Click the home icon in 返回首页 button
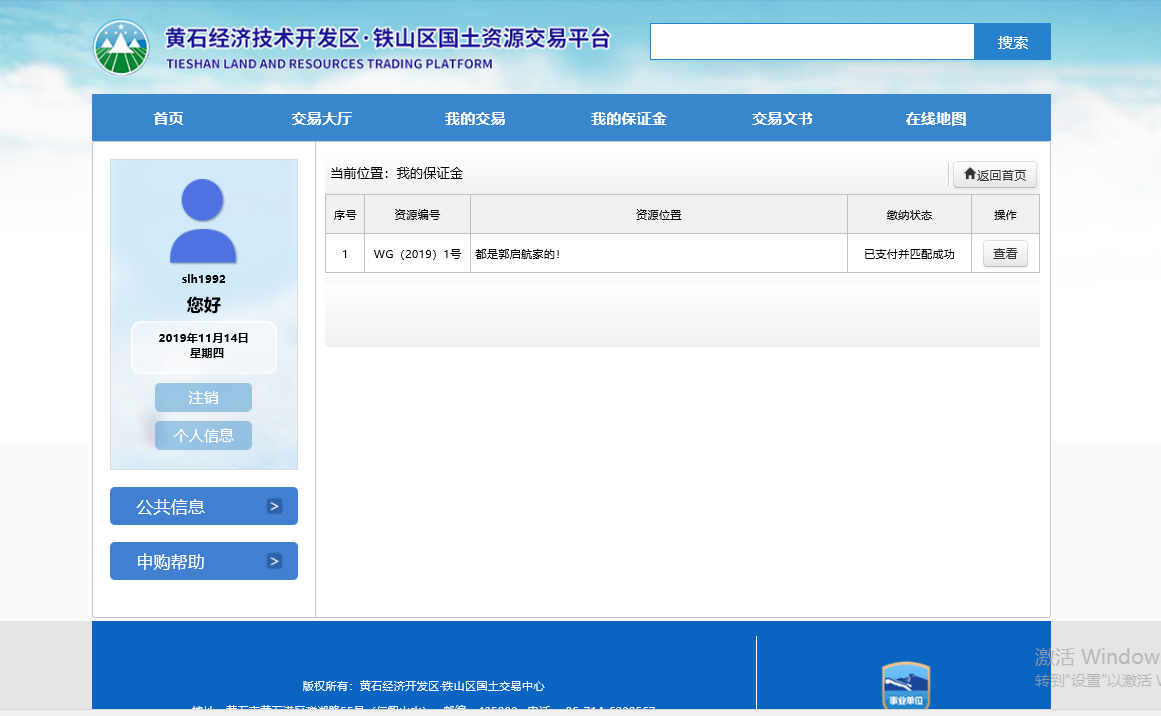Viewport: 1161px width, 716px height. (969, 174)
